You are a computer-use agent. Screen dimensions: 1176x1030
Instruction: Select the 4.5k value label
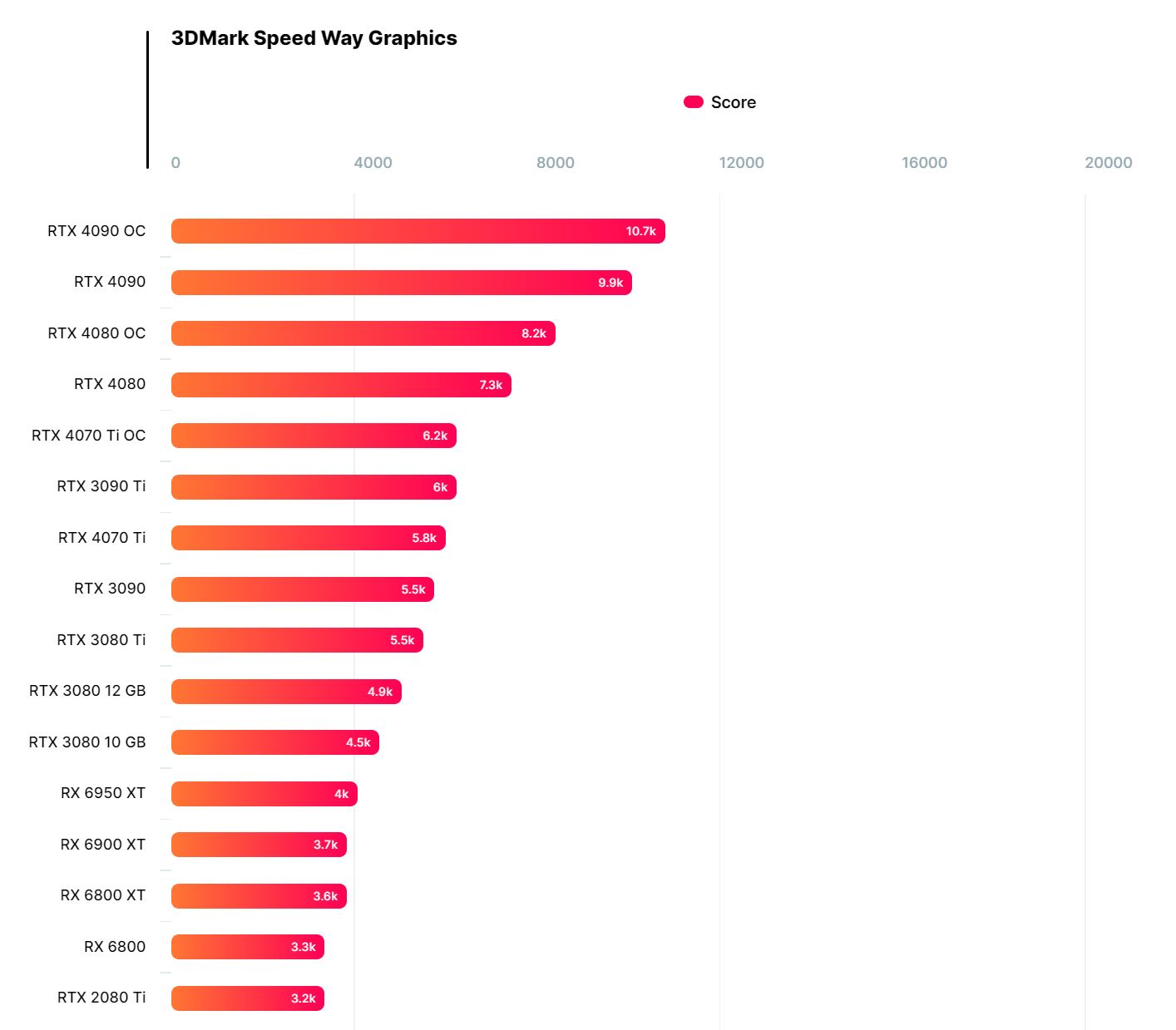point(358,742)
